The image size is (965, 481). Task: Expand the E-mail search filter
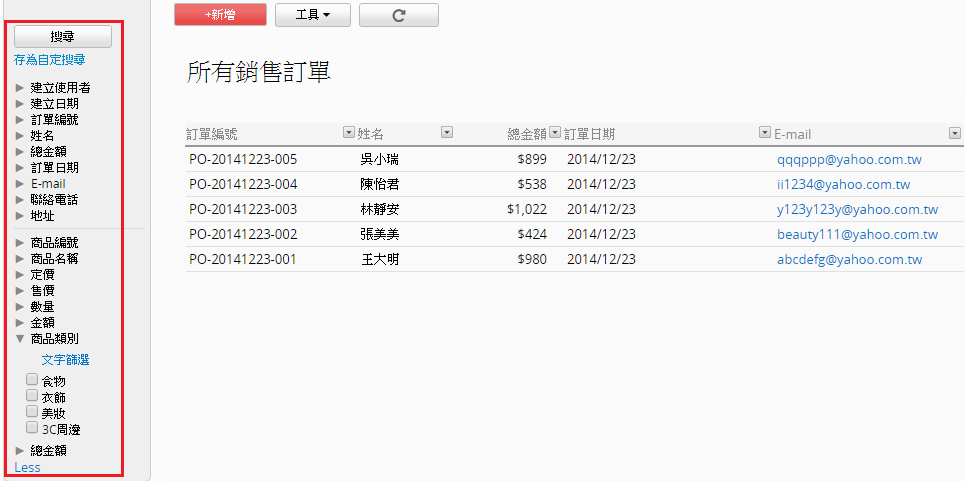[20, 184]
